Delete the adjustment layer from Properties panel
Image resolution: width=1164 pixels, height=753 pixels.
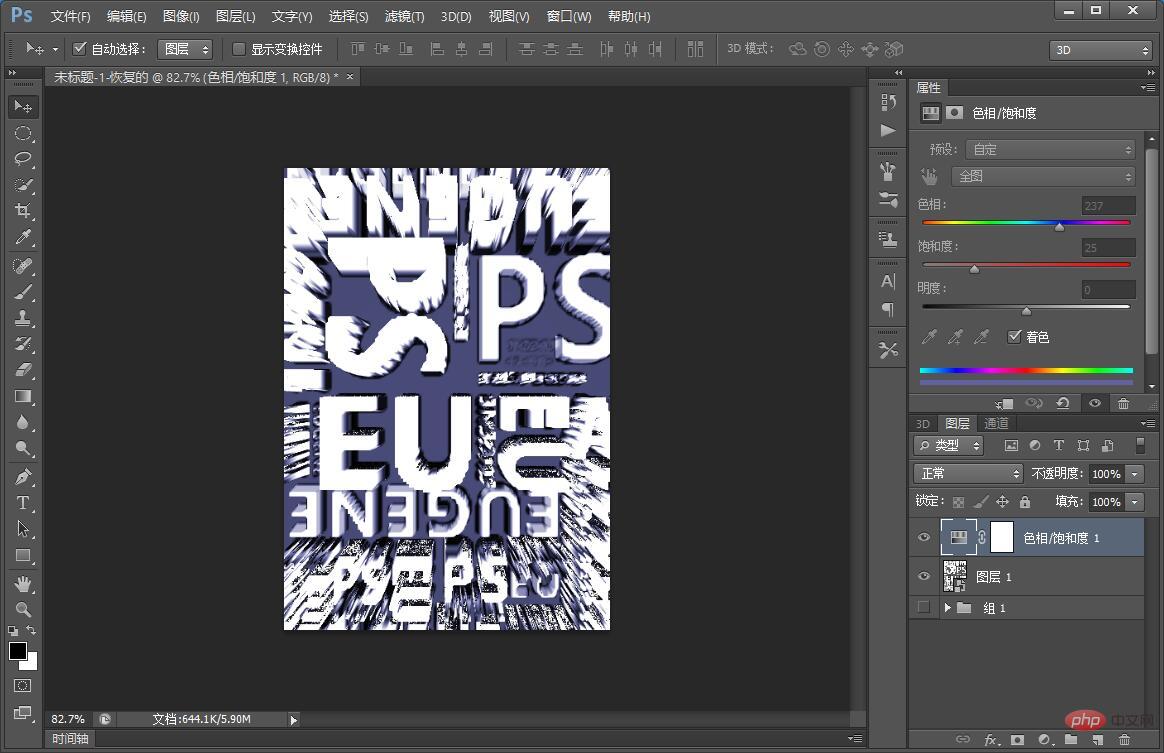coord(1123,403)
